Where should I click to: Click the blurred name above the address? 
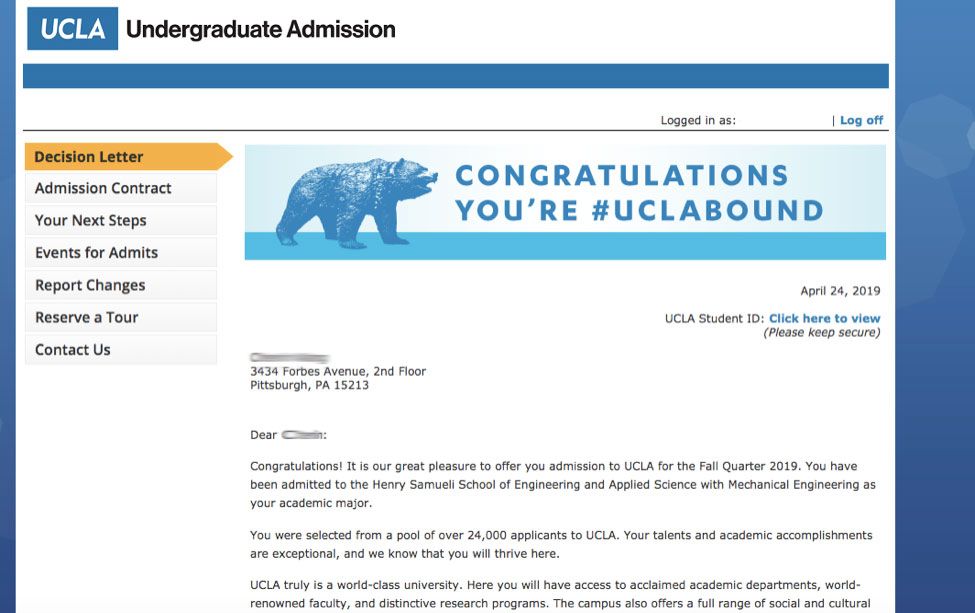289,357
